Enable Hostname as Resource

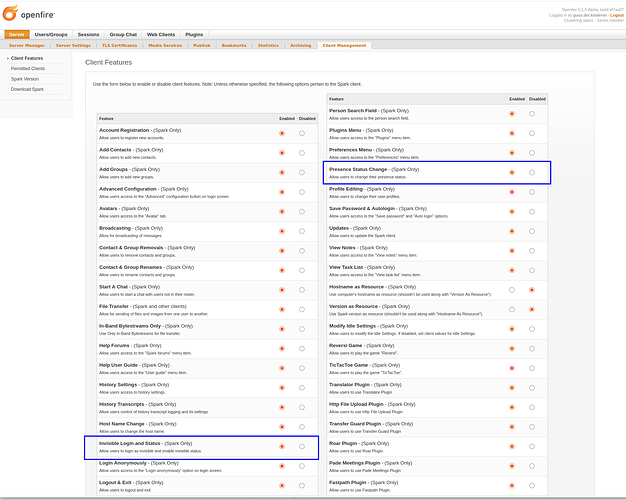(x=512, y=290)
